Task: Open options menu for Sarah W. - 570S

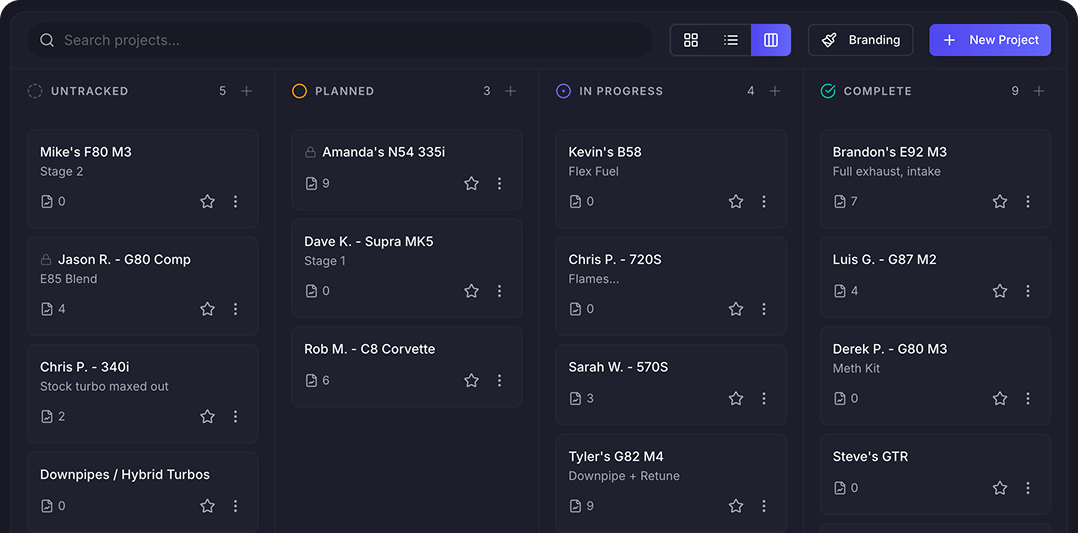Action: coord(764,398)
